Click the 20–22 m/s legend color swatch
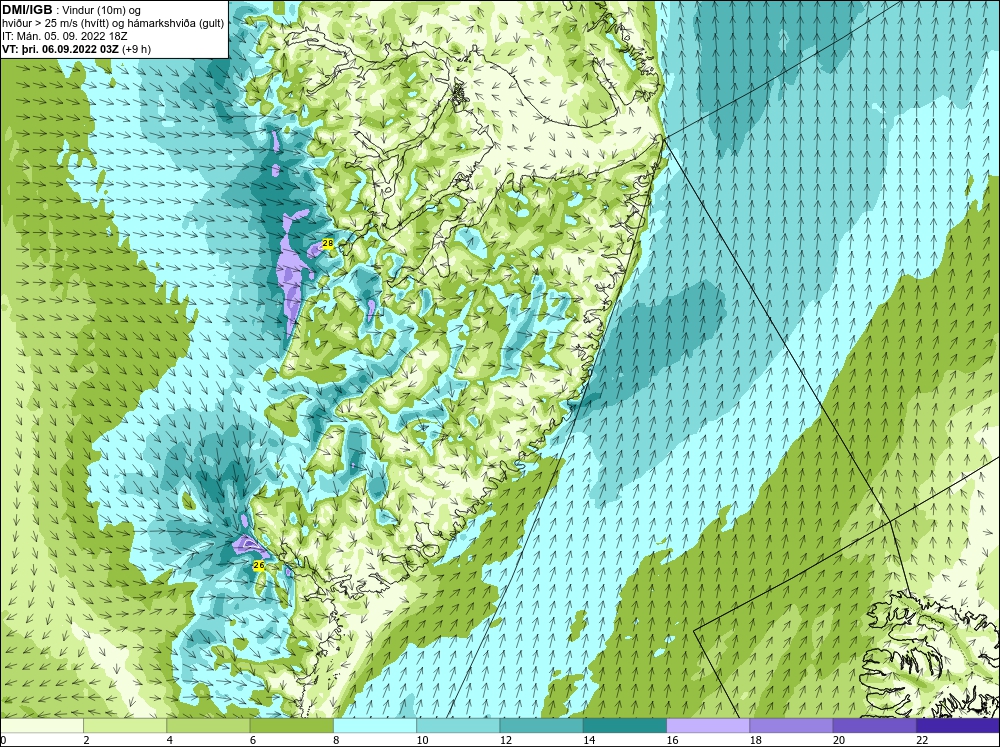This screenshot has width=1000, height=747. pos(875,726)
